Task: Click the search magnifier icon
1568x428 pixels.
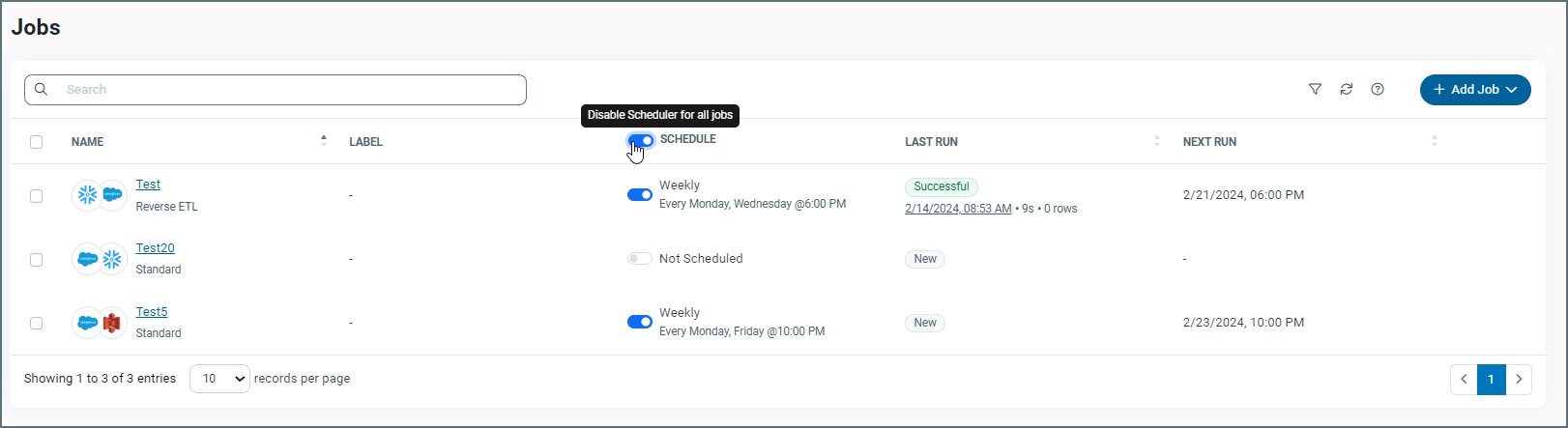Action: 42,89
